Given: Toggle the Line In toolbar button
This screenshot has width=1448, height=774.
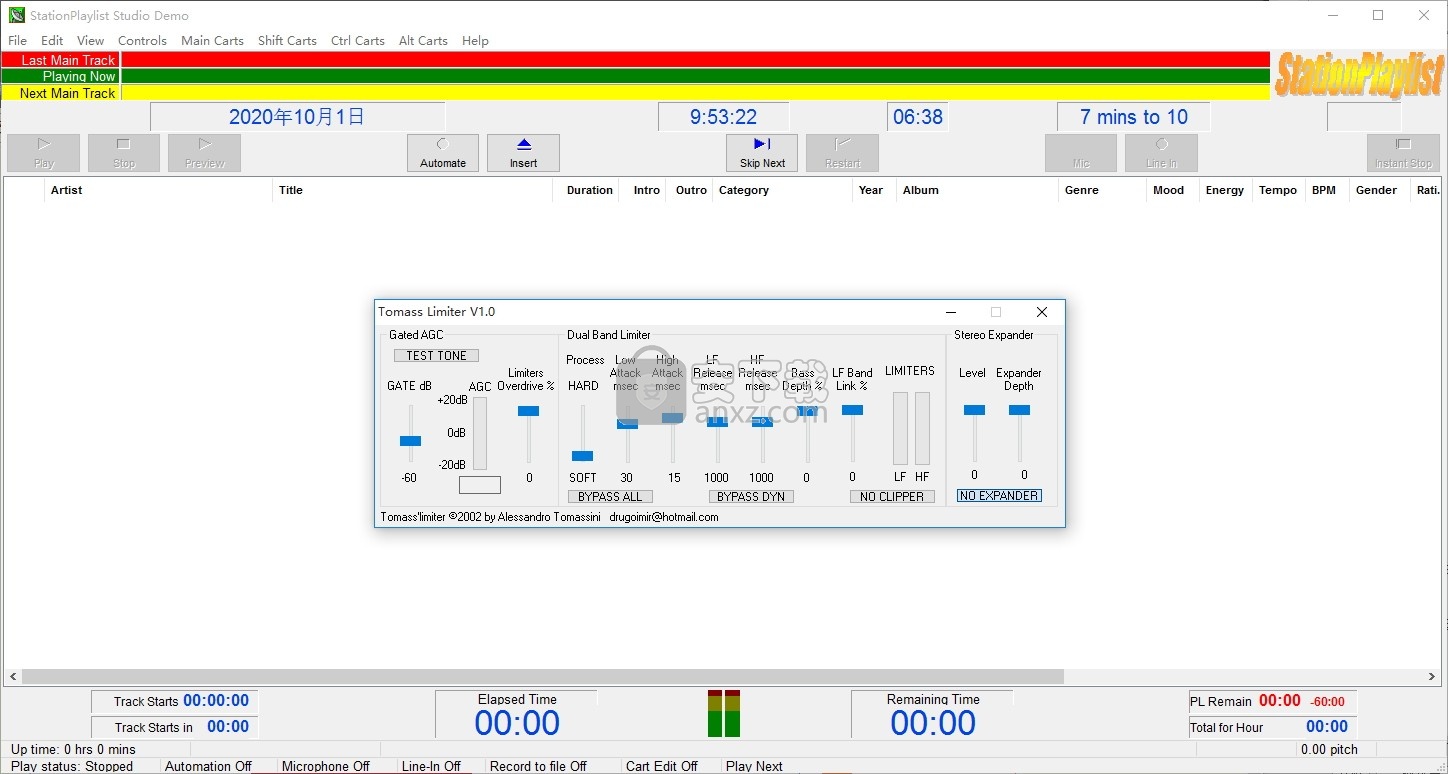Looking at the screenshot, I should click(1161, 153).
